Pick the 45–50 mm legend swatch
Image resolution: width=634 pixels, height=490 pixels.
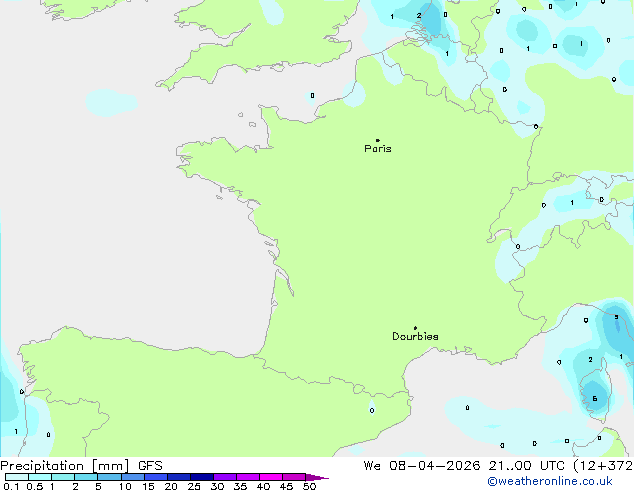tap(294, 477)
